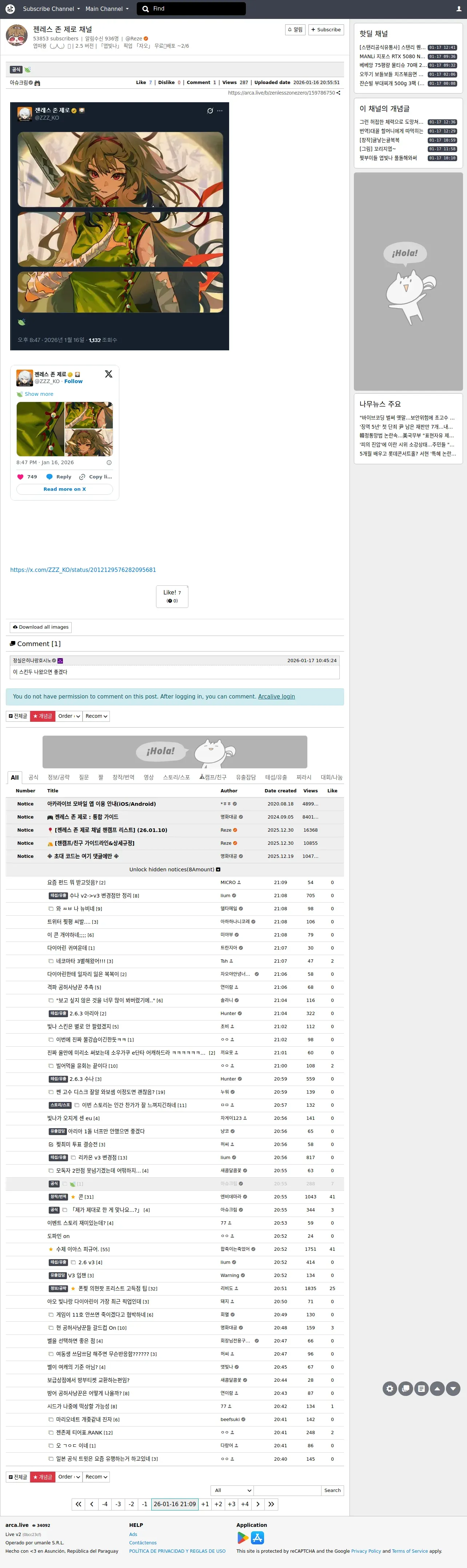Go to page top with floating up arrow
The width and height of the screenshot is (467, 1568).
point(437,1388)
